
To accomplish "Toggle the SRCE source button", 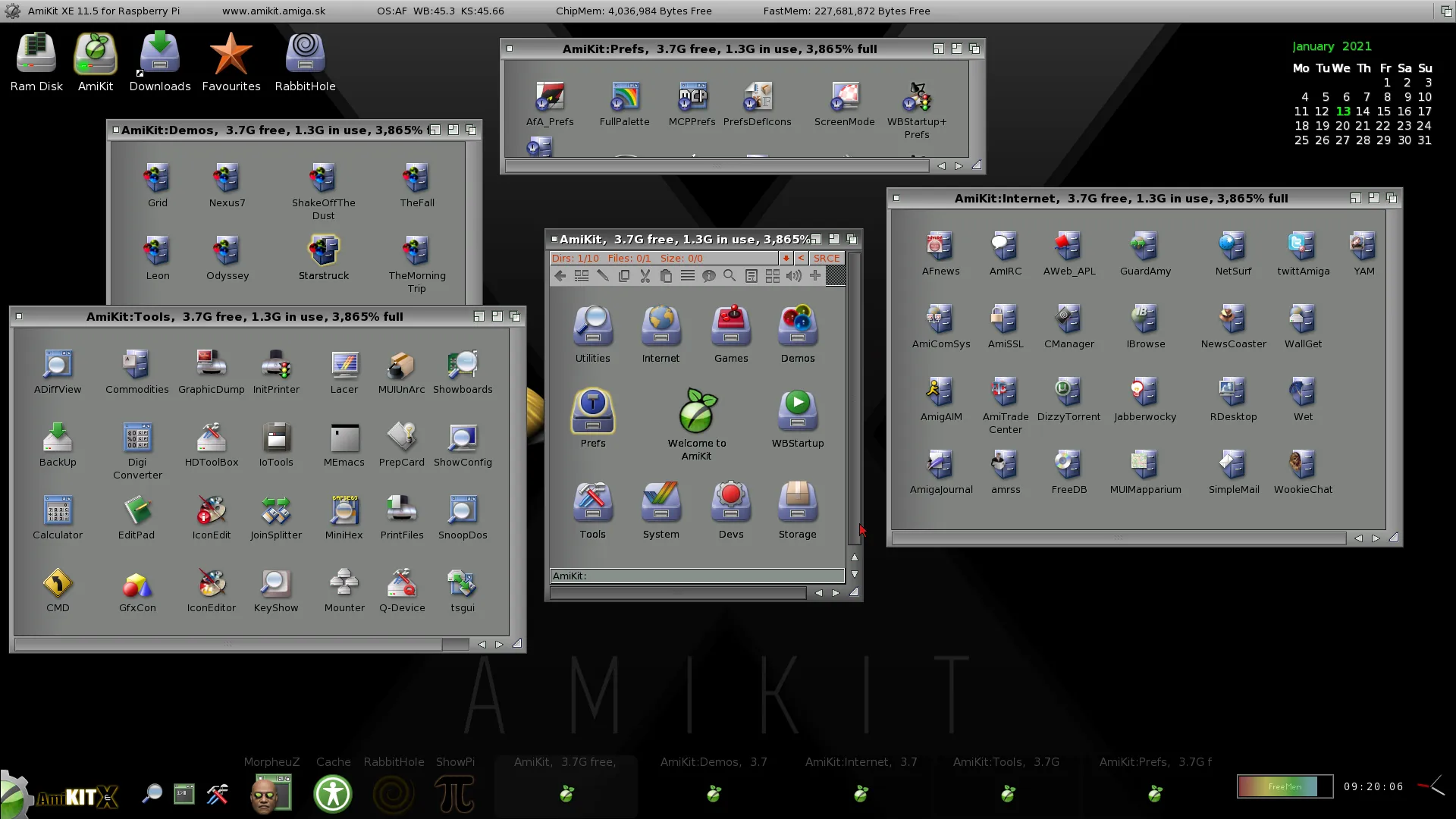I will 826,258.
